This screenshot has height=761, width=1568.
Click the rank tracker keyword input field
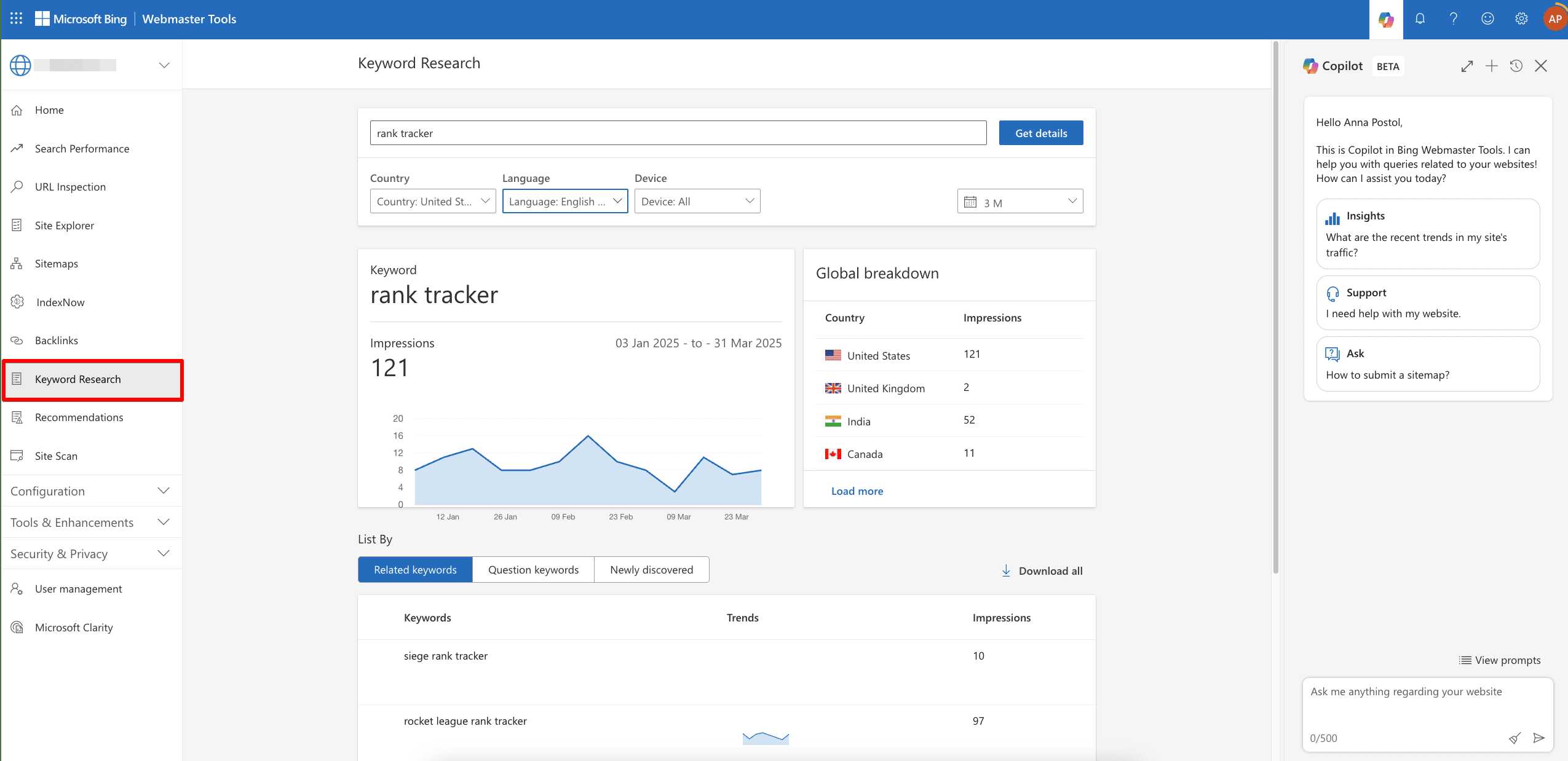[x=678, y=133]
